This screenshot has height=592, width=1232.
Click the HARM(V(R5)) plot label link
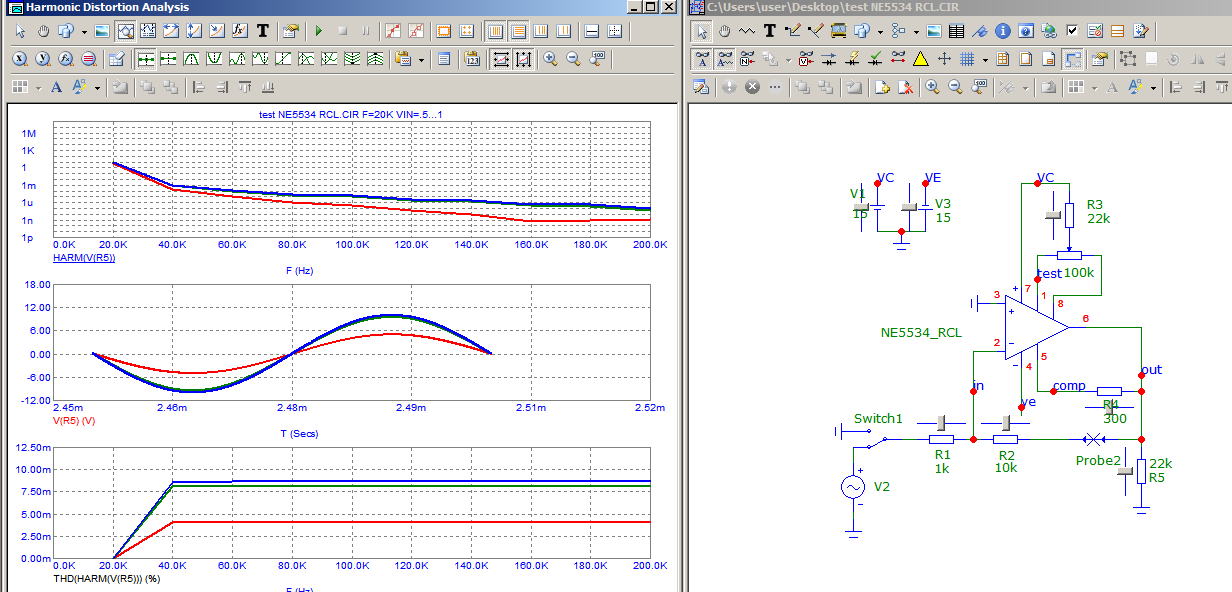83,258
